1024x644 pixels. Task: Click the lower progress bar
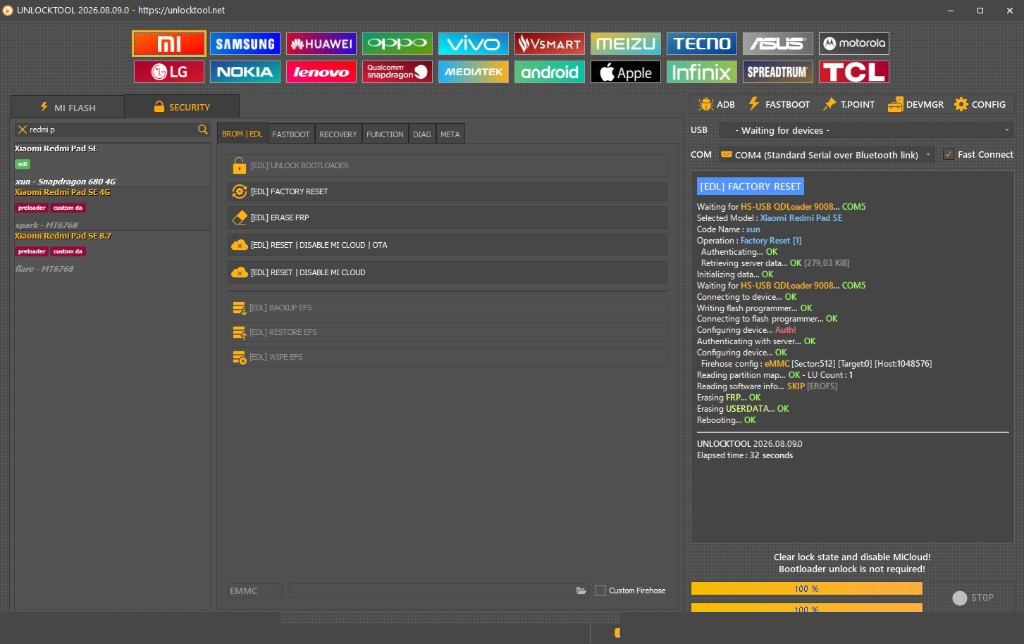point(807,607)
